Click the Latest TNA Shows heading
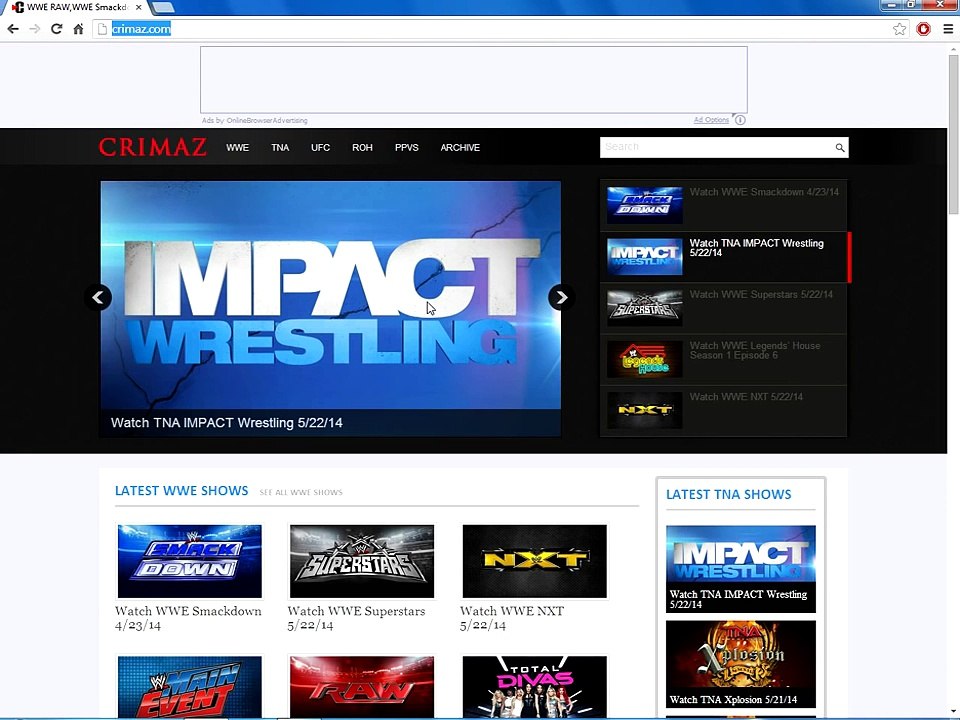 [729, 495]
